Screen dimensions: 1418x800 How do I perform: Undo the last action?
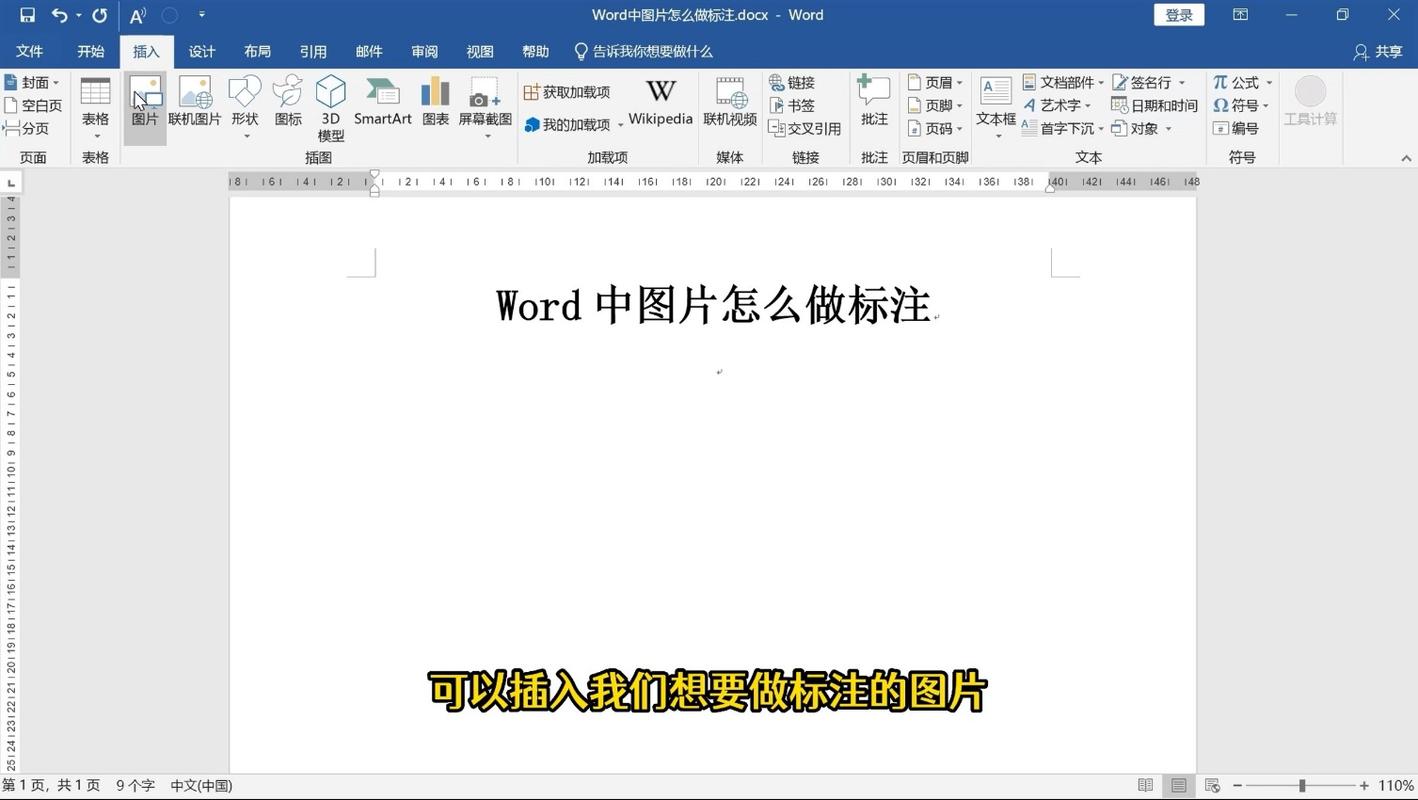59,15
